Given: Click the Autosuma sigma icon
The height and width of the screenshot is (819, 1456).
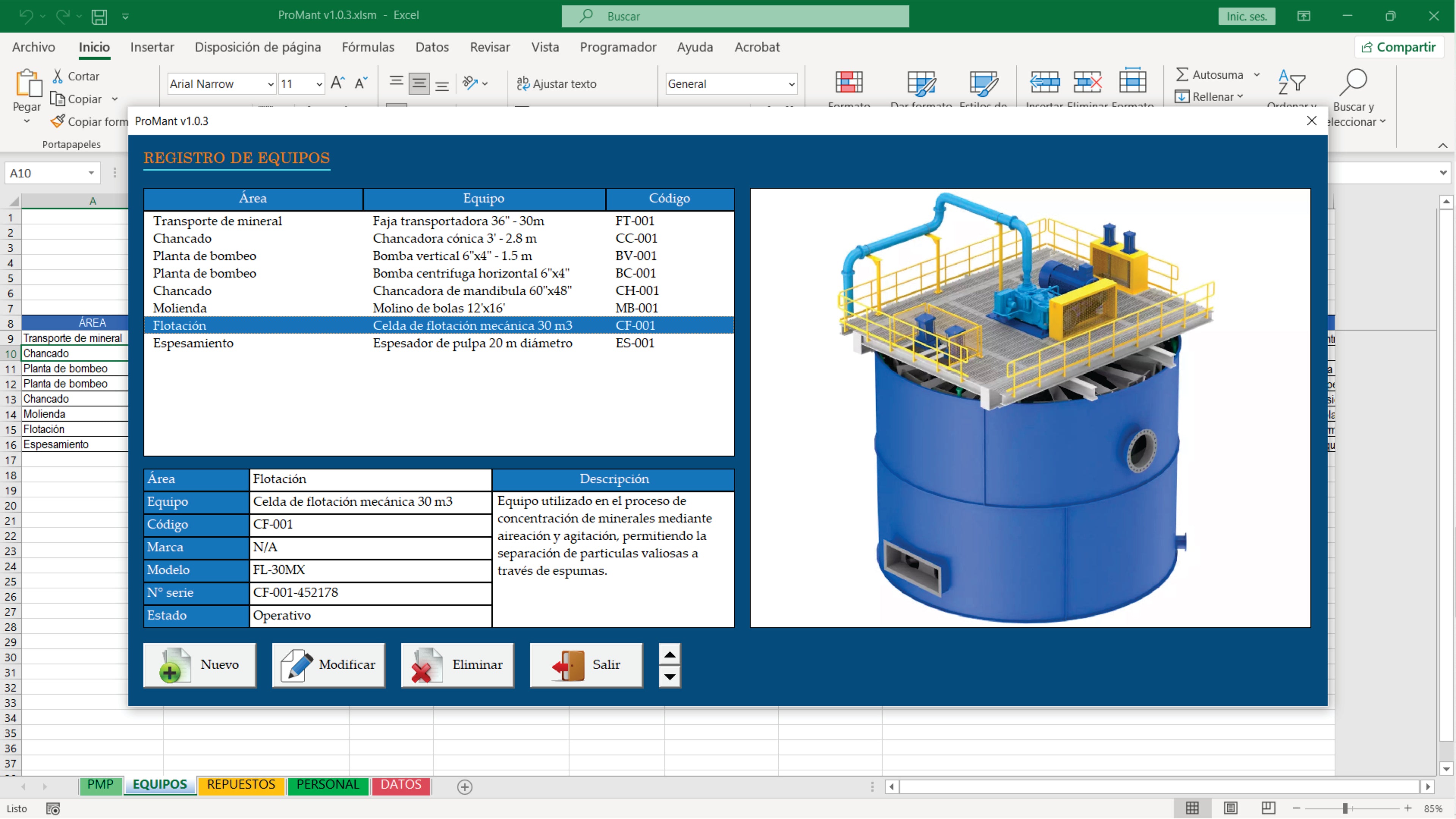Looking at the screenshot, I should click(1182, 75).
